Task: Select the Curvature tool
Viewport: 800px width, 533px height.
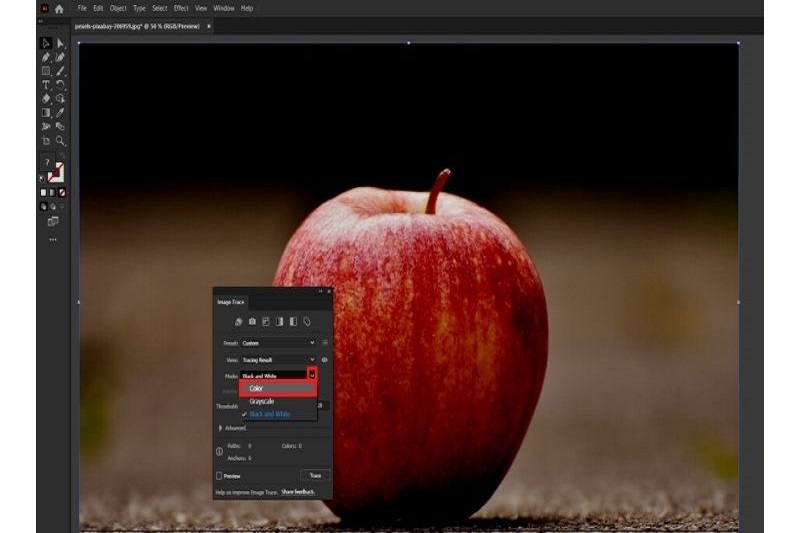Action: click(x=60, y=57)
